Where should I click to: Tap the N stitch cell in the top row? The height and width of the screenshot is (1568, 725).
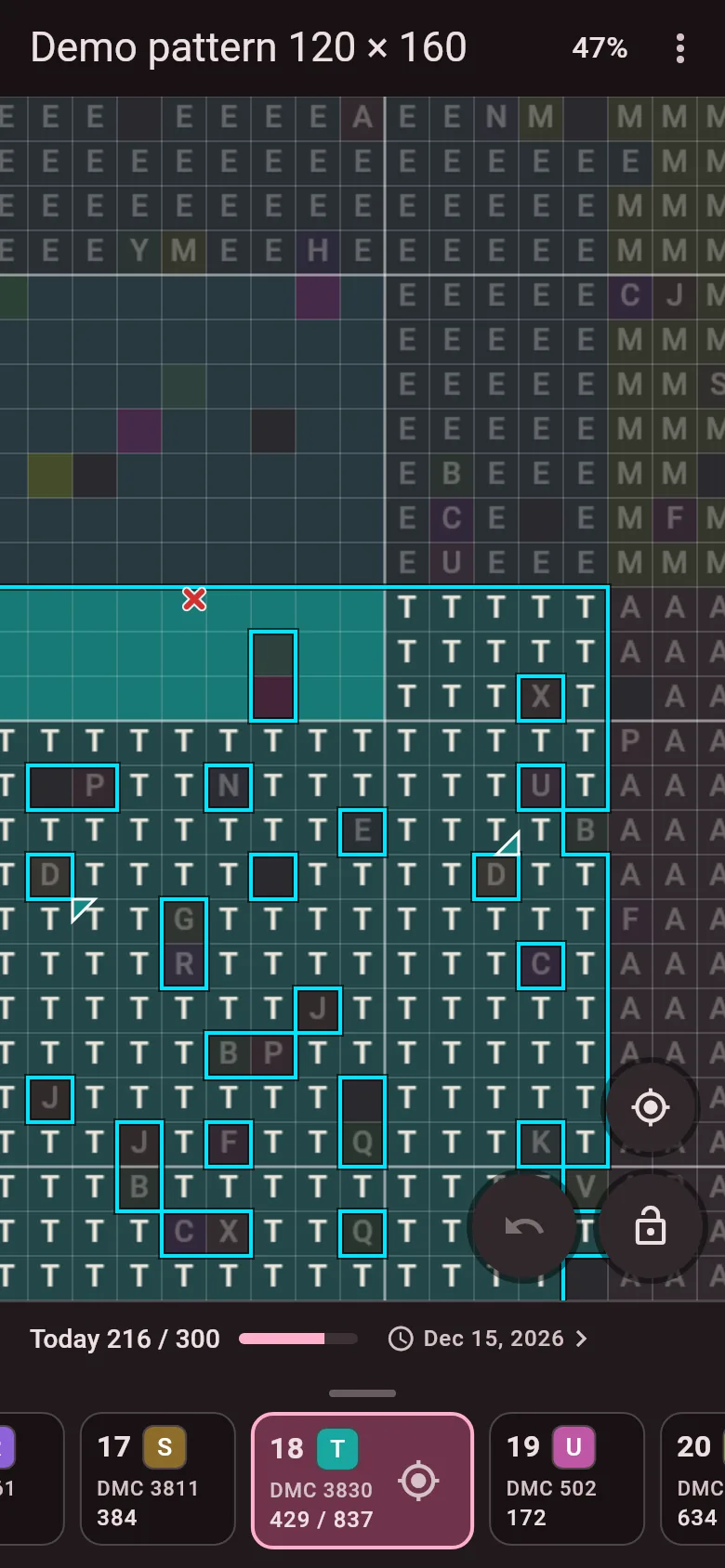pyautogui.click(x=496, y=116)
